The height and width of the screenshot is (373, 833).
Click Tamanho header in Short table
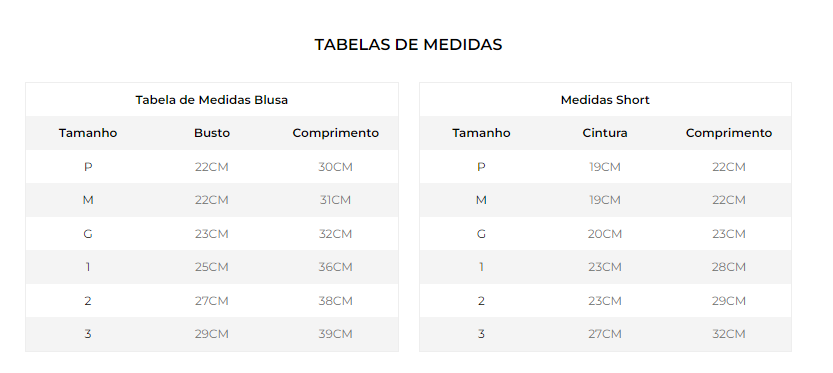pyautogui.click(x=481, y=133)
